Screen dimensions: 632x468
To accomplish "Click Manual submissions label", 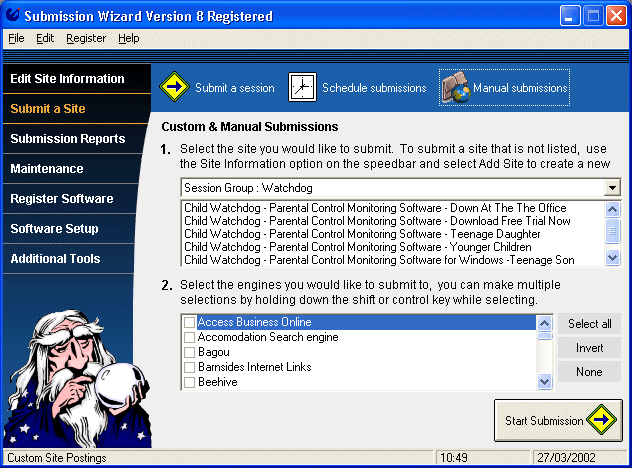I will (x=520, y=88).
